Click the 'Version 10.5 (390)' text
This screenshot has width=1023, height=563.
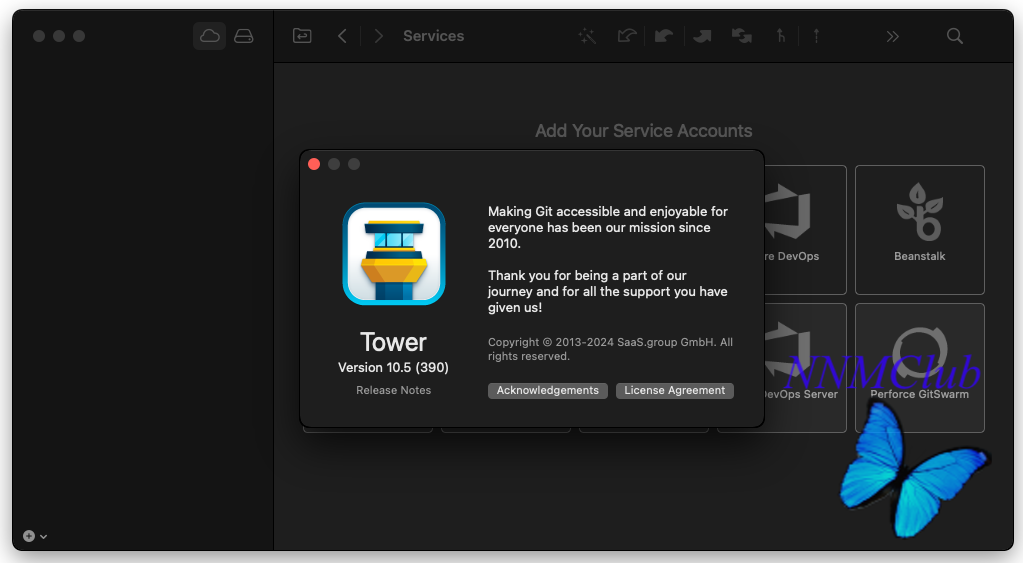pos(393,367)
